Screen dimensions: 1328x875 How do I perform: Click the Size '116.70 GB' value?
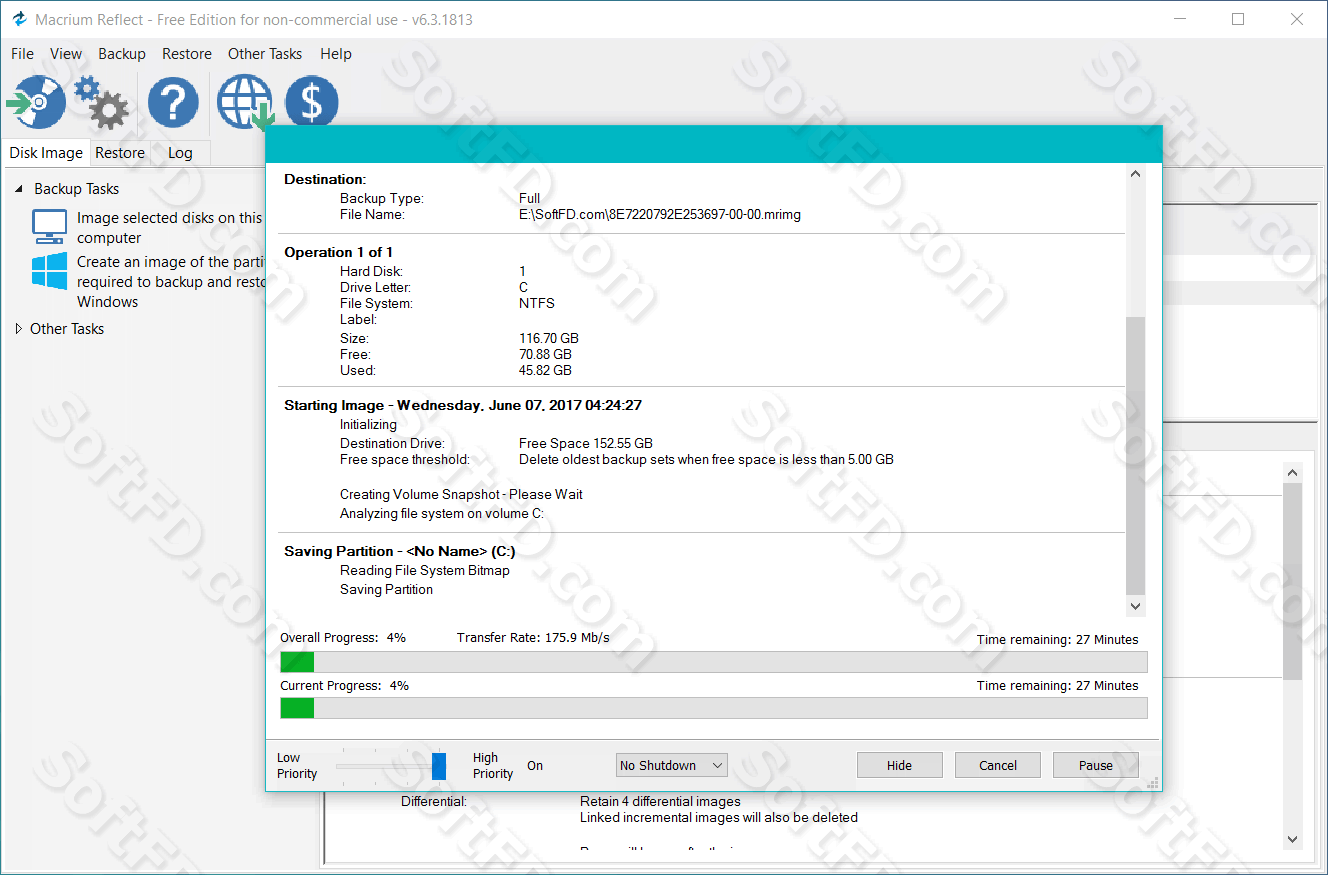coord(548,338)
